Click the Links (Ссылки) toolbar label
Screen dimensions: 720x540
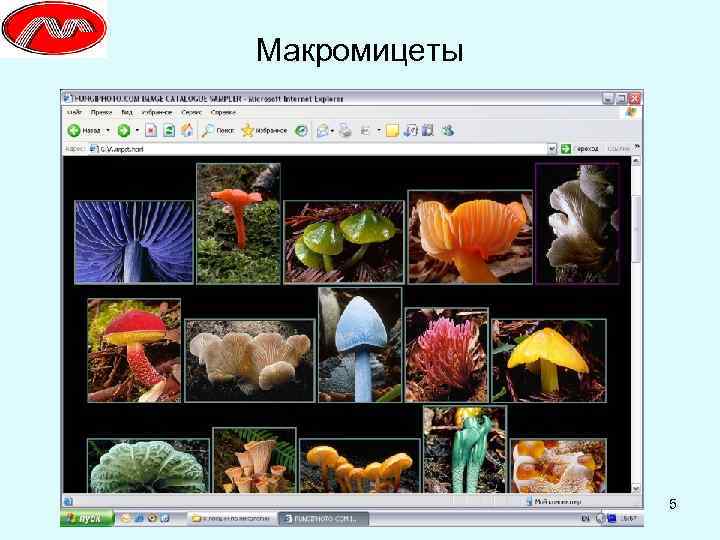618,148
